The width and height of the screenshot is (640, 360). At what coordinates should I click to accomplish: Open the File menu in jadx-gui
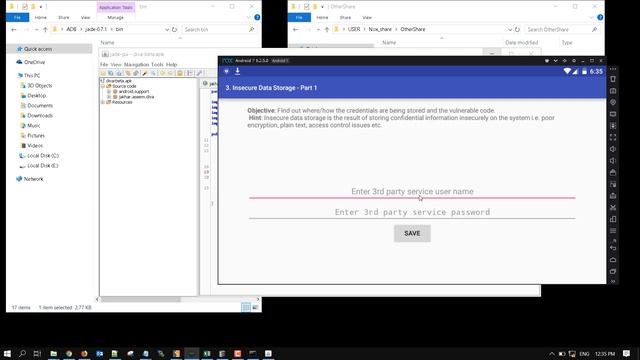[104, 64]
